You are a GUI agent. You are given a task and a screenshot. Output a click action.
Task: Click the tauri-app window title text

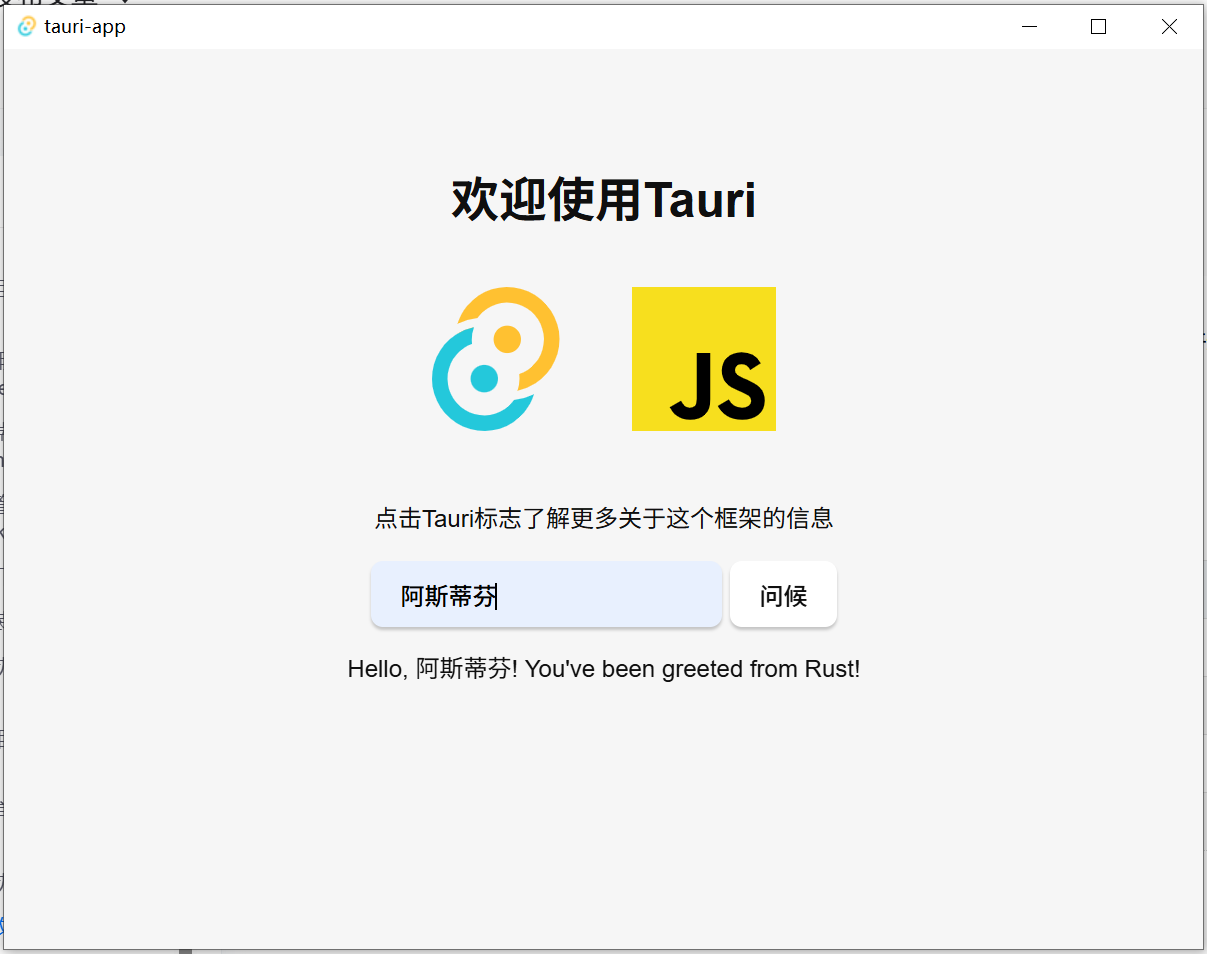pyautogui.click(x=85, y=27)
